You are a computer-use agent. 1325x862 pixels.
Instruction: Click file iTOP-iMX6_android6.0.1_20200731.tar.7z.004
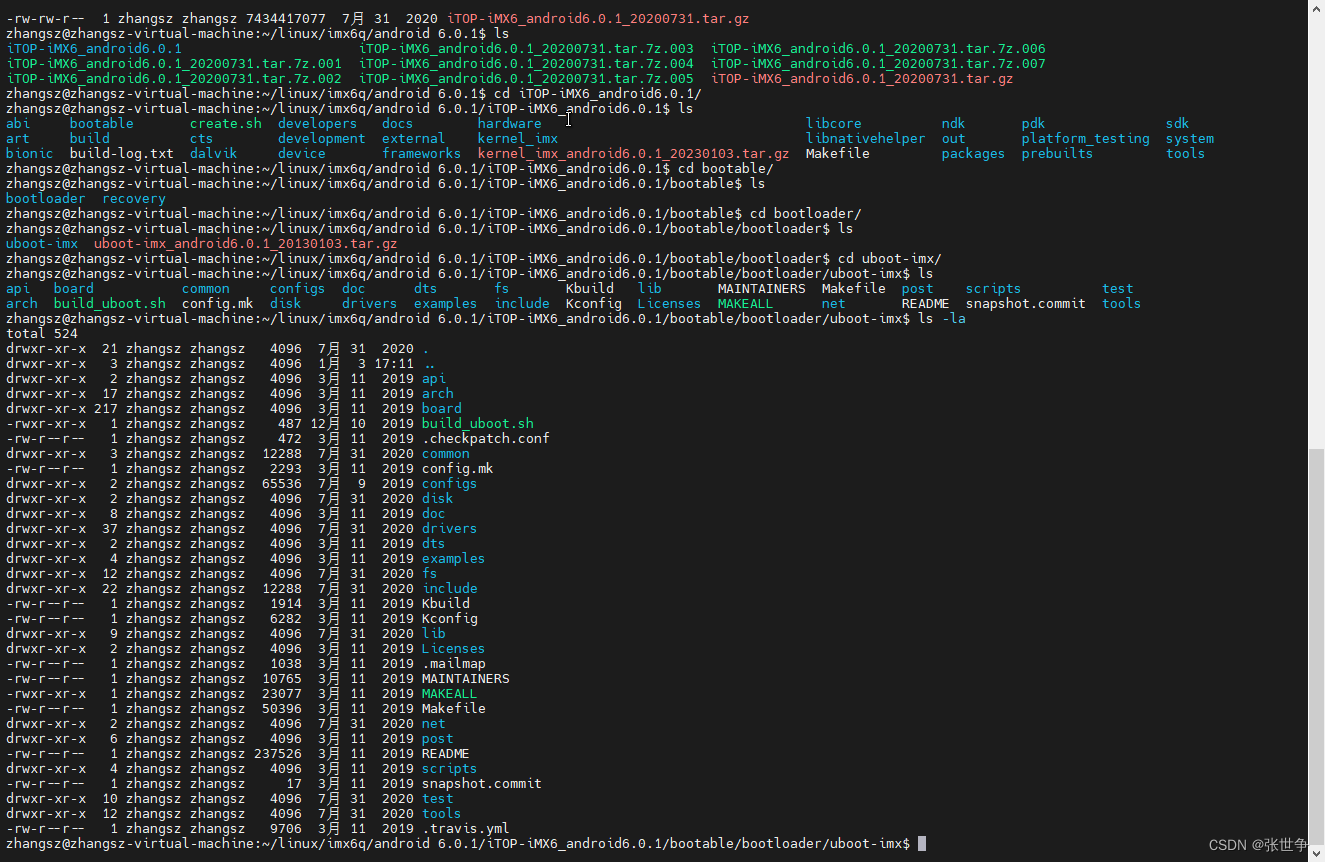point(526,64)
